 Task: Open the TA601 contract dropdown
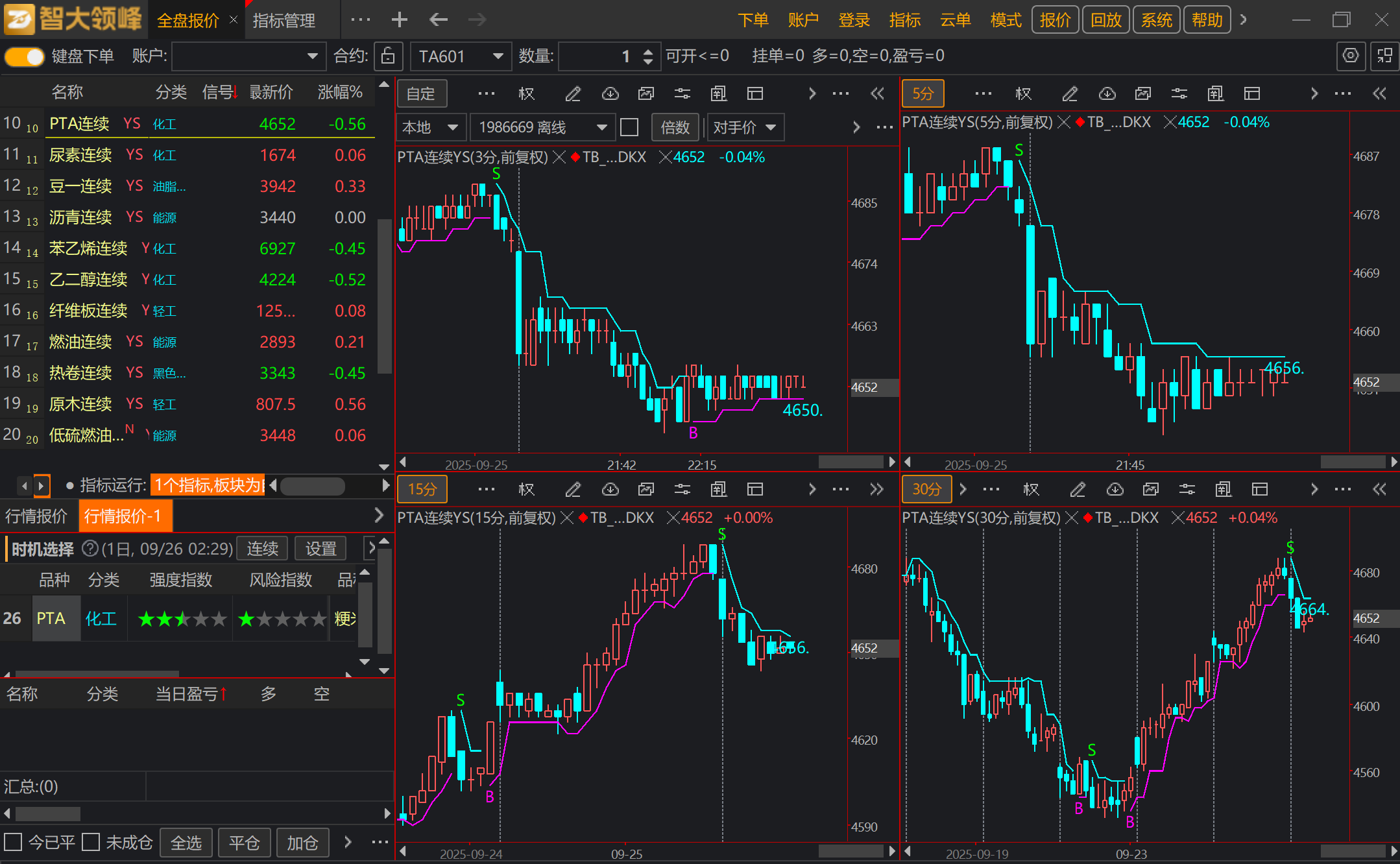pos(498,56)
